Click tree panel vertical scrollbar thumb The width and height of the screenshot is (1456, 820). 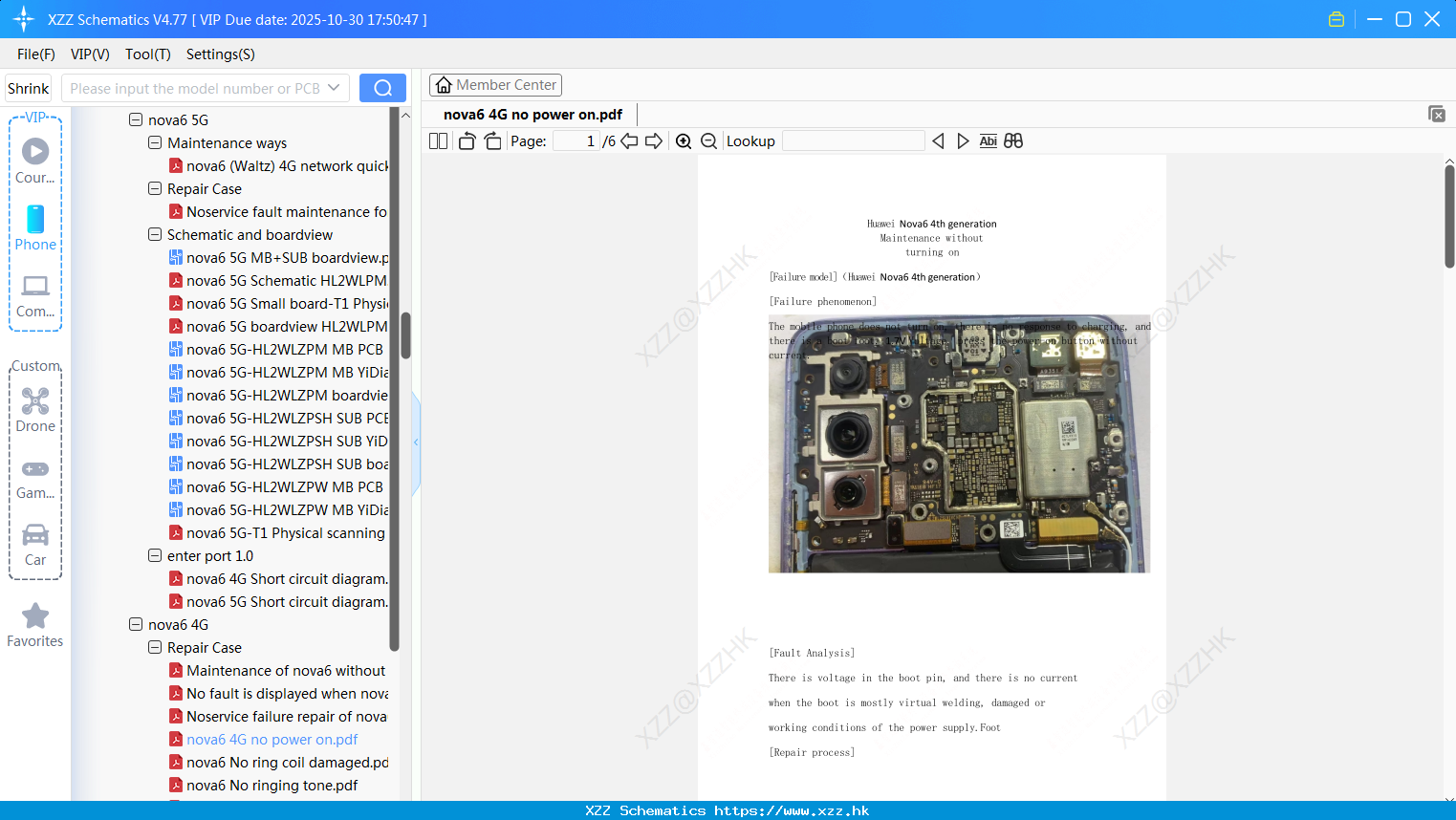coord(405,334)
